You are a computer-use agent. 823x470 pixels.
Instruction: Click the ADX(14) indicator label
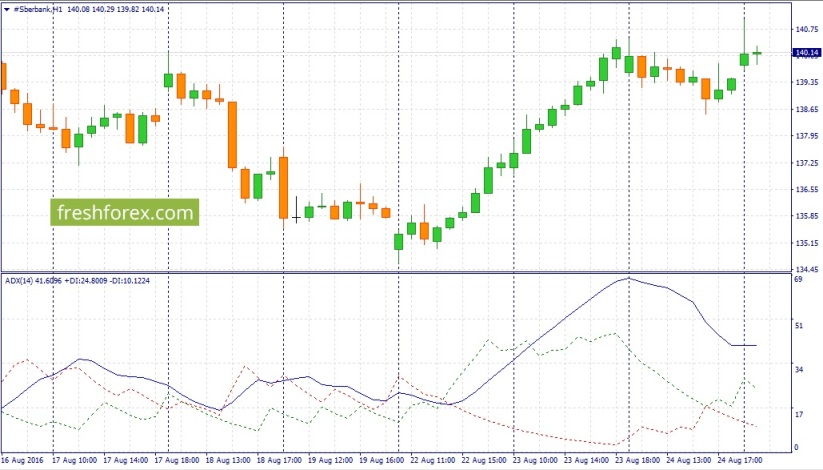coord(18,281)
